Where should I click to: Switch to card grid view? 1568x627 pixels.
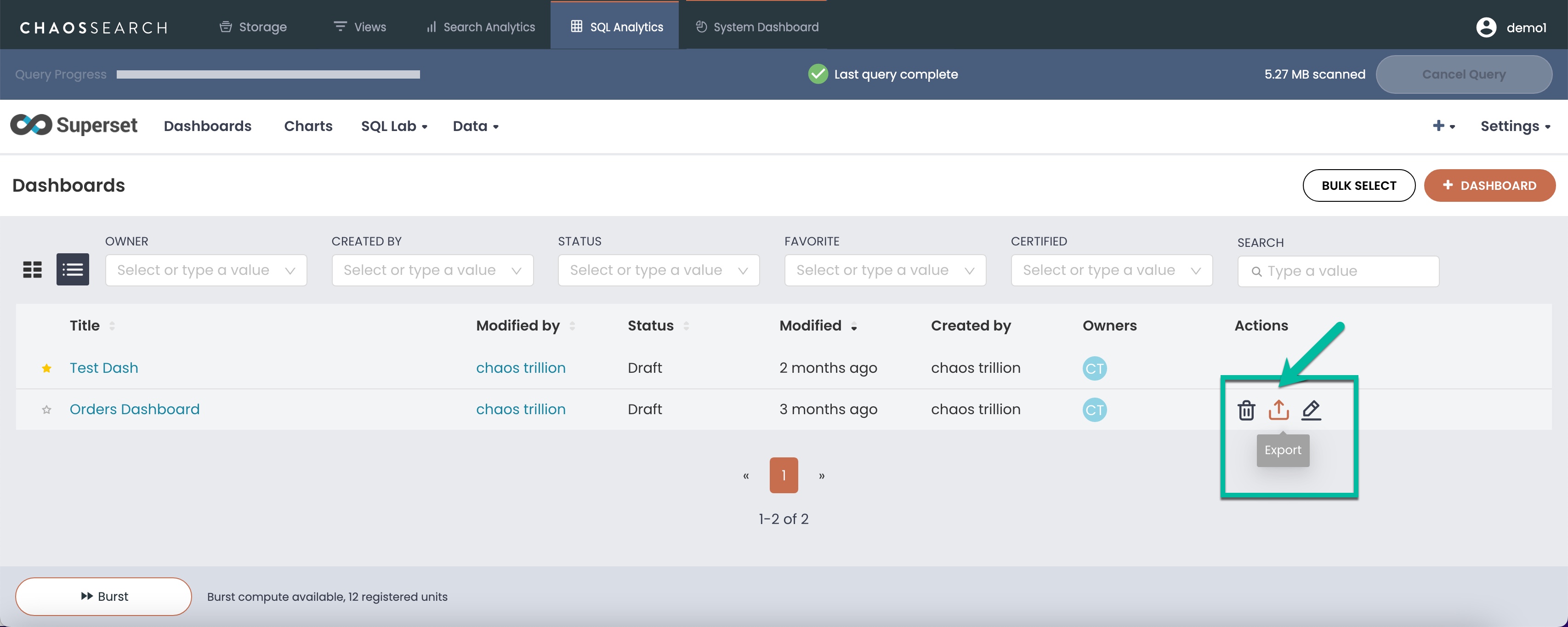click(x=32, y=270)
